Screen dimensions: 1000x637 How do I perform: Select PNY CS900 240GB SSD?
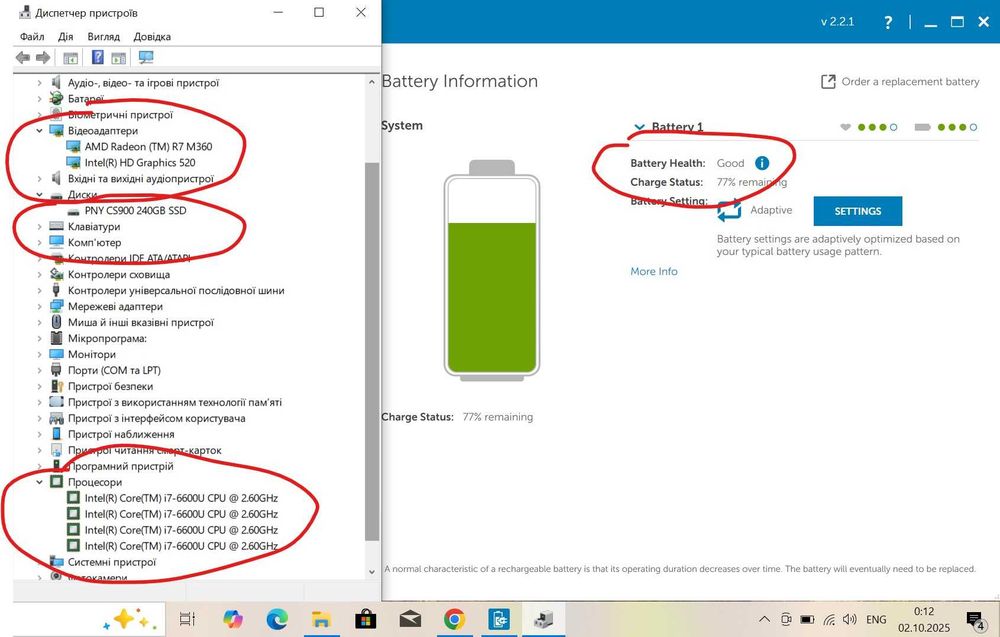click(135, 210)
